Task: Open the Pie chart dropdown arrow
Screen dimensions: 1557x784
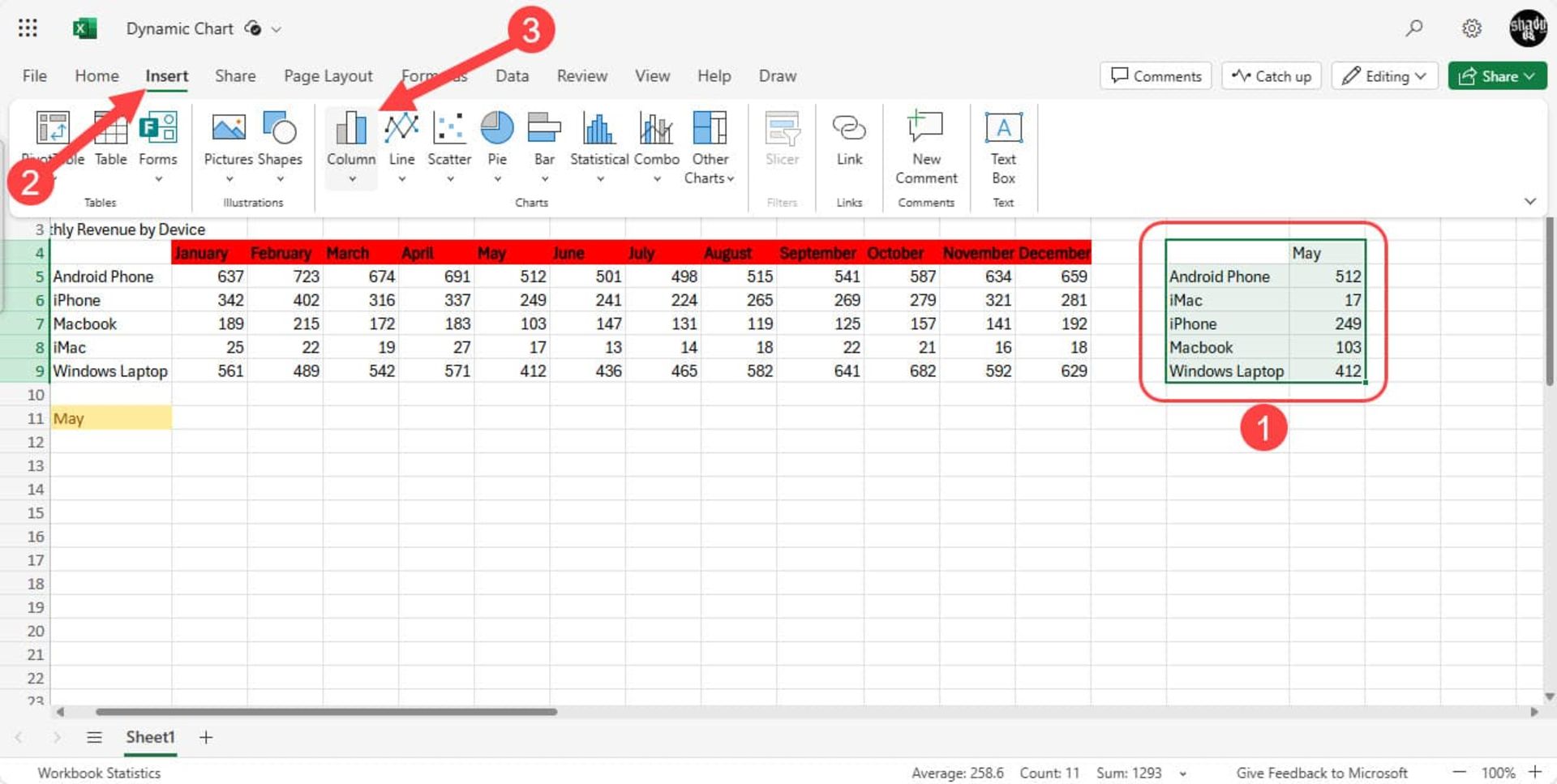Action: coord(497,179)
